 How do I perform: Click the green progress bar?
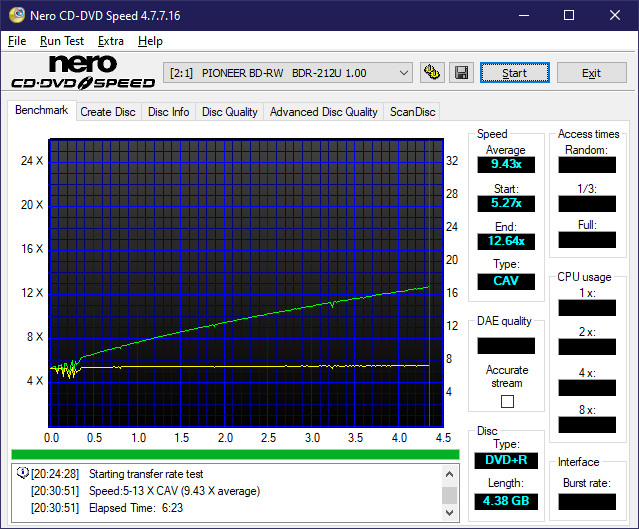[x=234, y=454]
